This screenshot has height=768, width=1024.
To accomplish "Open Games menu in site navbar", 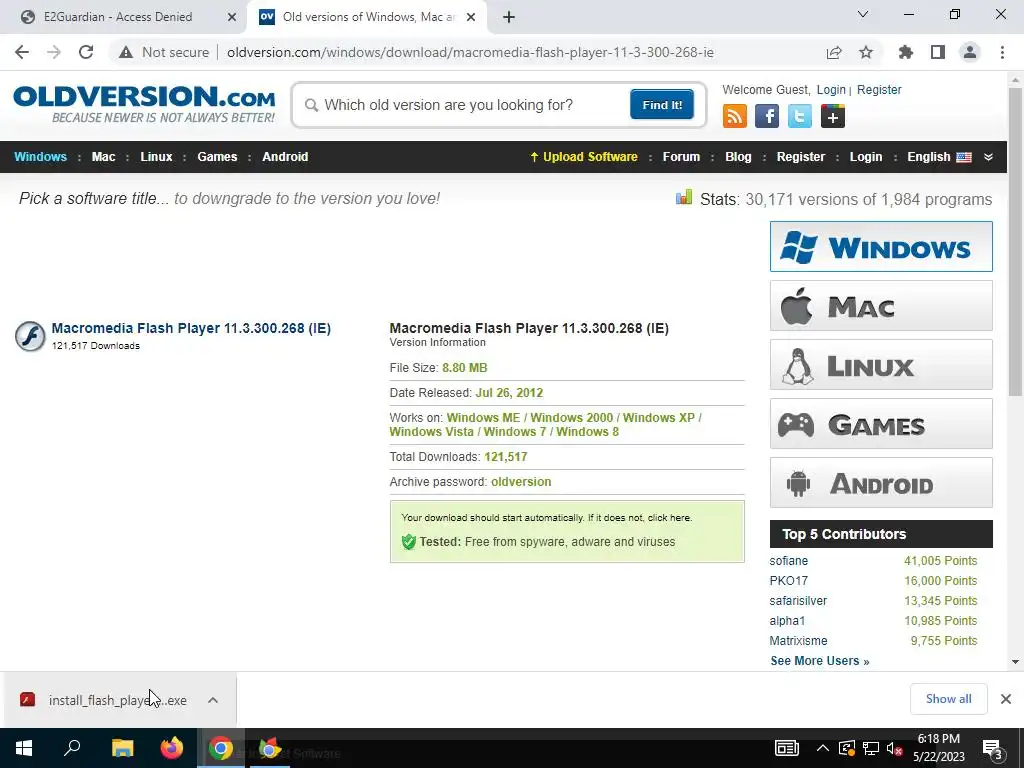I will pos(217,157).
